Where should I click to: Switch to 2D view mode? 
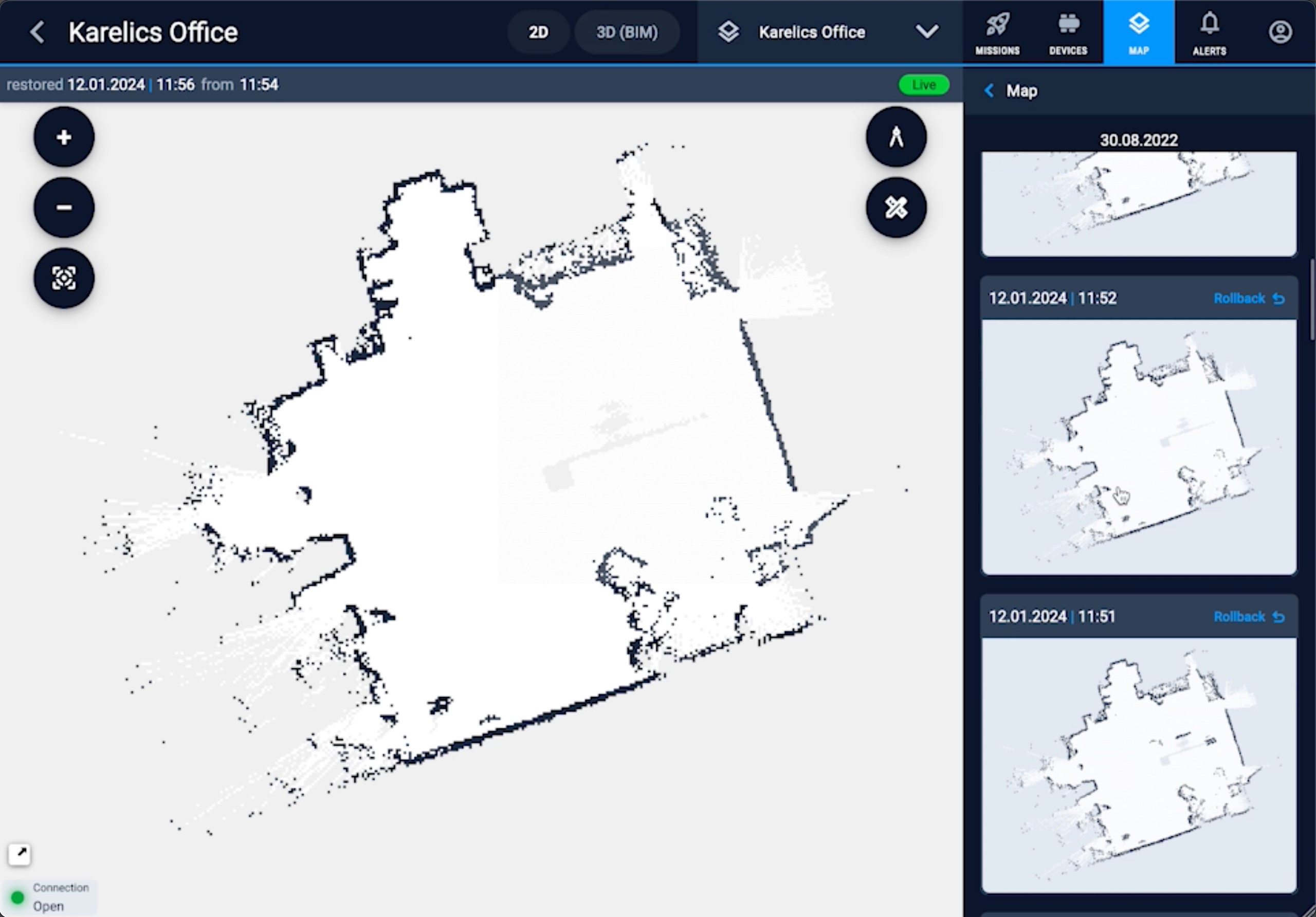pyautogui.click(x=538, y=32)
